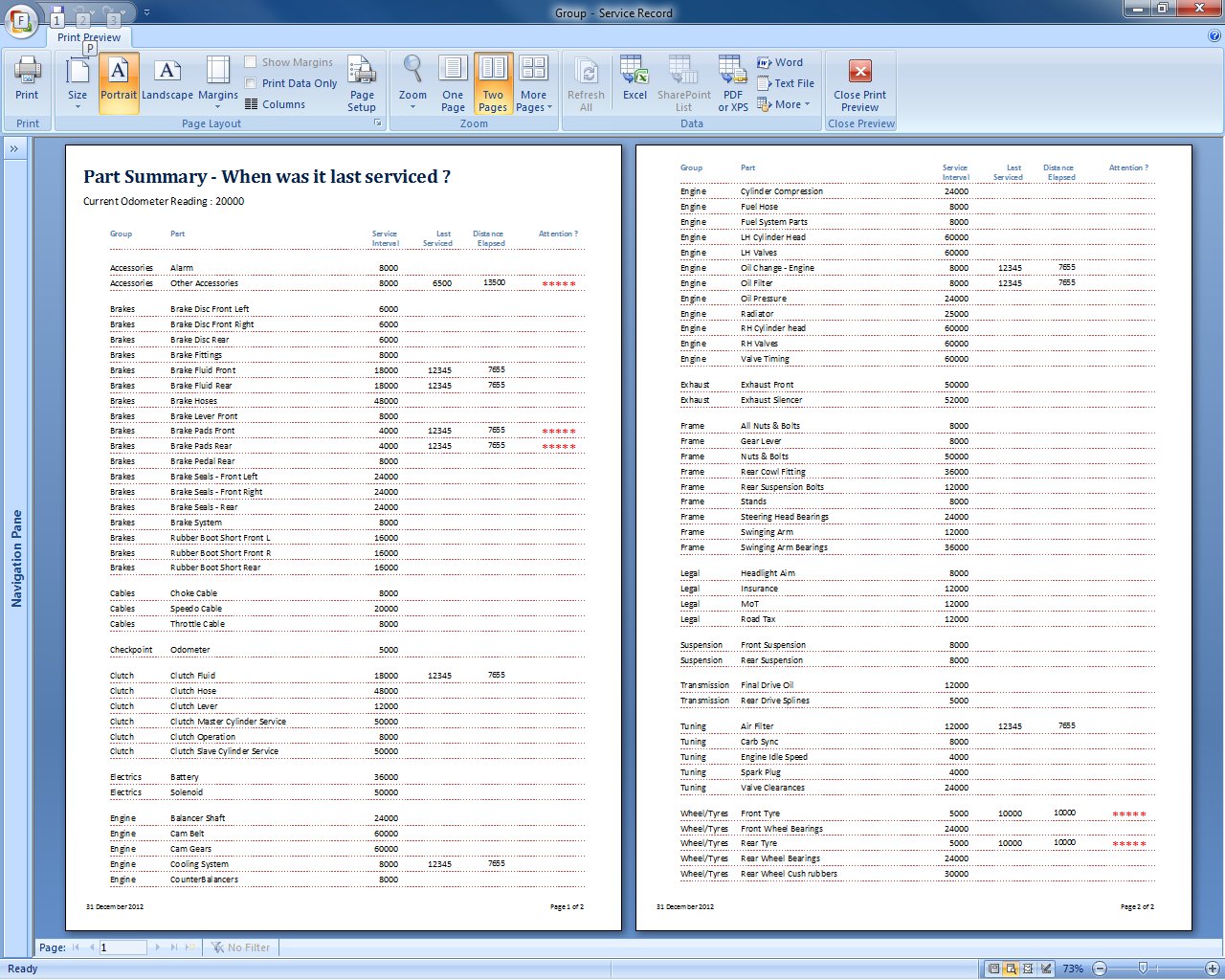1225x980 pixels.
Task: Customize the Quick Access Toolbar dropdown
Action: pos(146,13)
